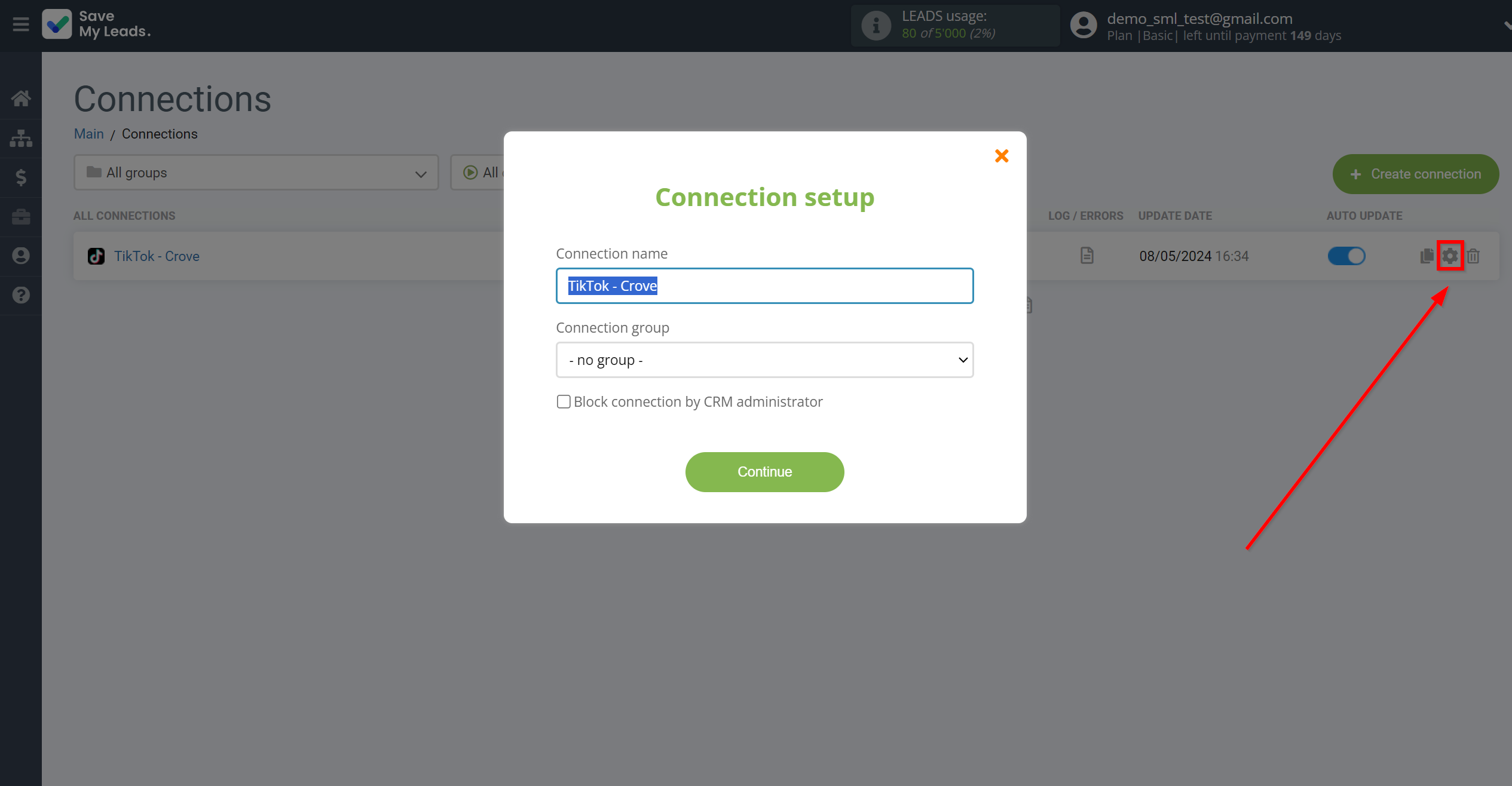This screenshot has height=786, width=1512.
Task: Enable Block connection by CRM administrator checkbox
Action: pos(563,402)
